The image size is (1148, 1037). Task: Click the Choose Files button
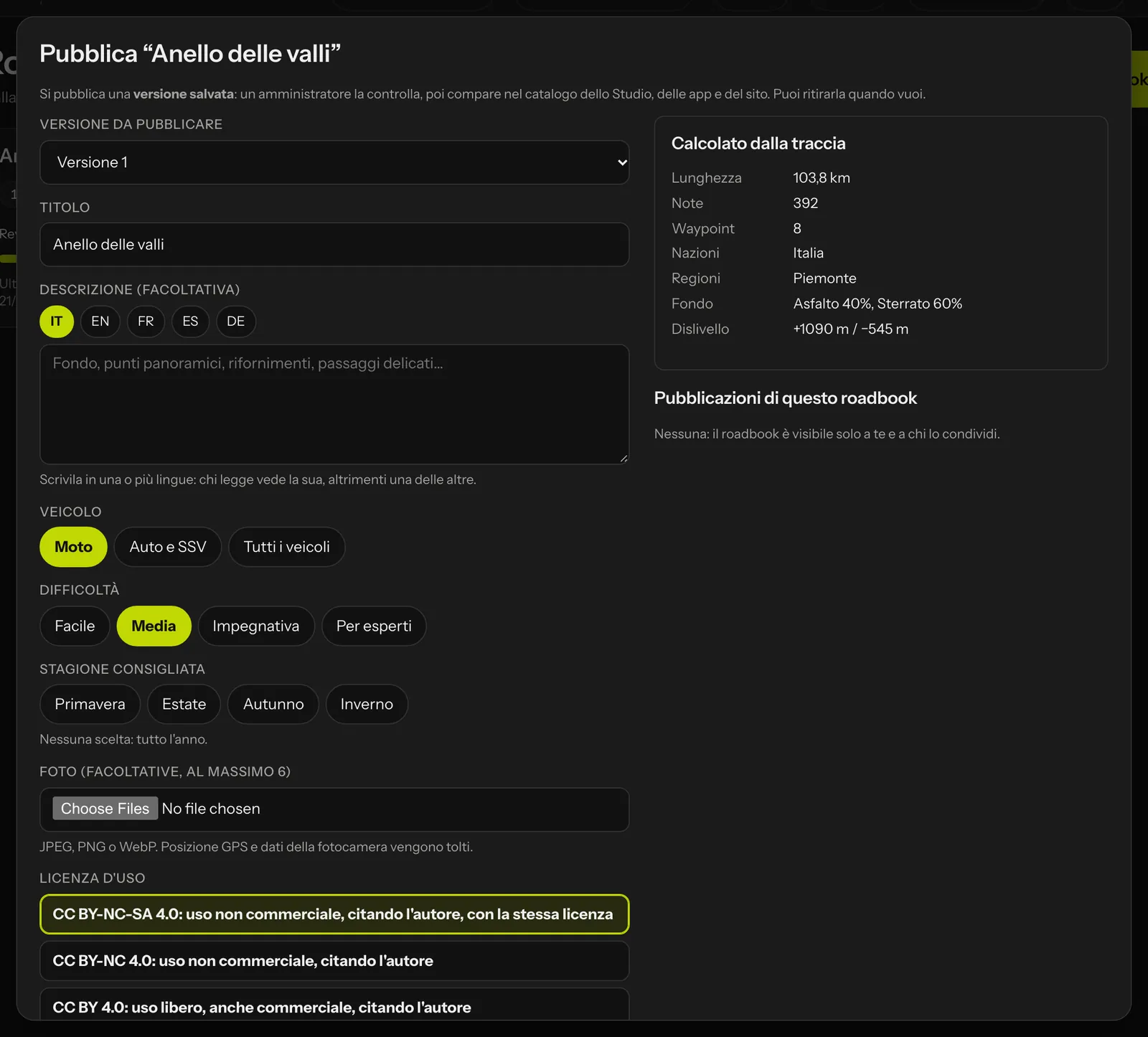[x=105, y=809]
